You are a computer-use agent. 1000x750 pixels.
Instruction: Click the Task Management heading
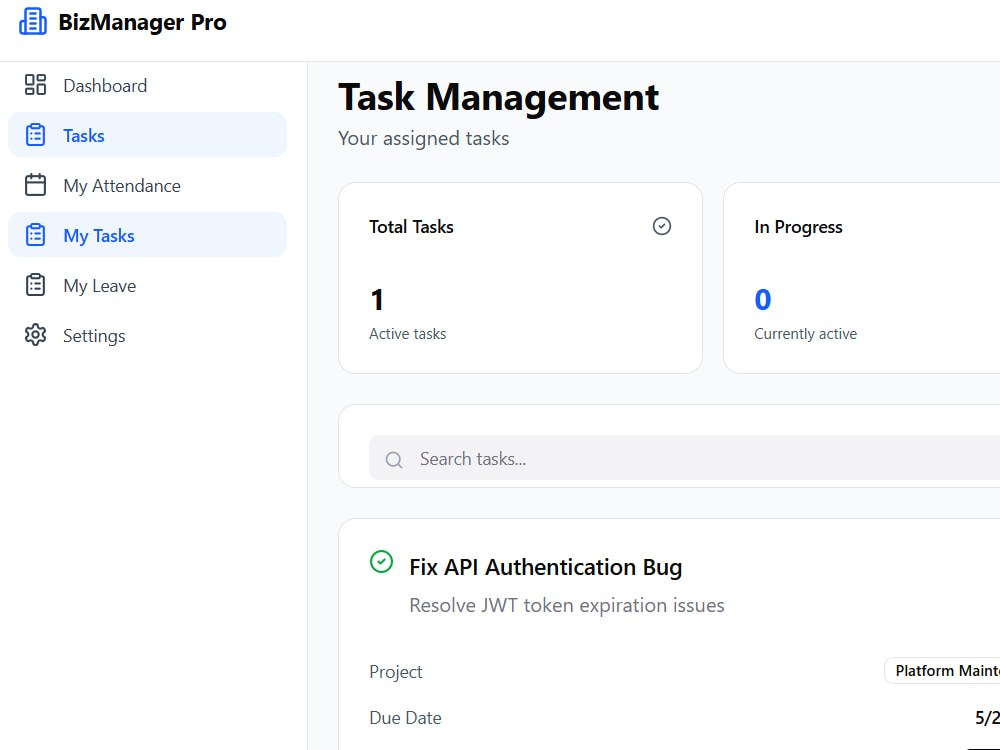click(x=498, y=98)
